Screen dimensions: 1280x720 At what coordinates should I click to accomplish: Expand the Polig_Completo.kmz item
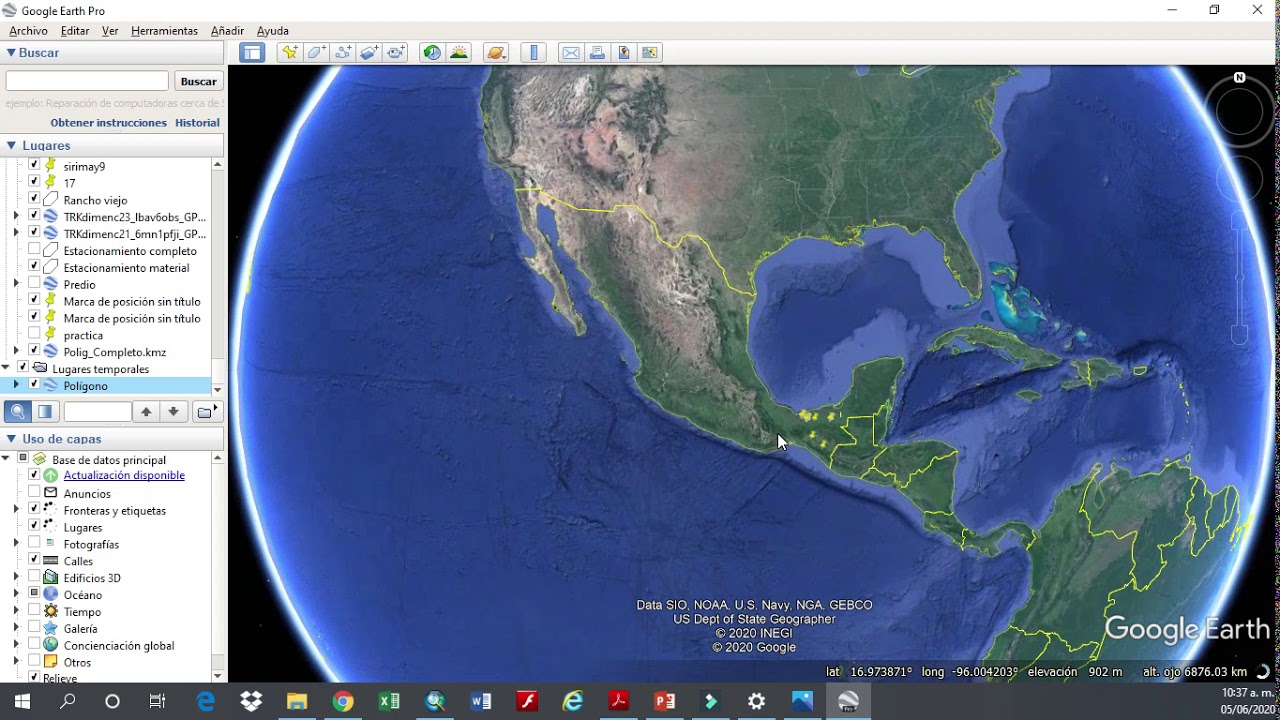pos(16,351)
